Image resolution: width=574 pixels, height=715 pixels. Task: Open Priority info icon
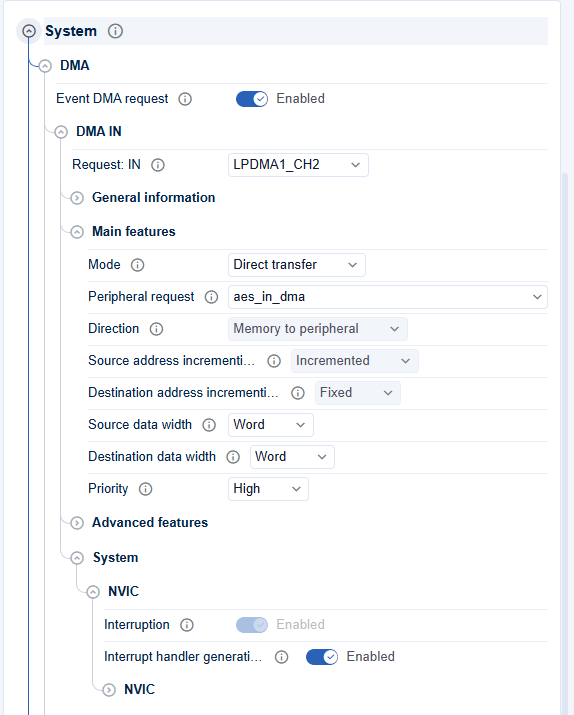click(x=145, y=489)
